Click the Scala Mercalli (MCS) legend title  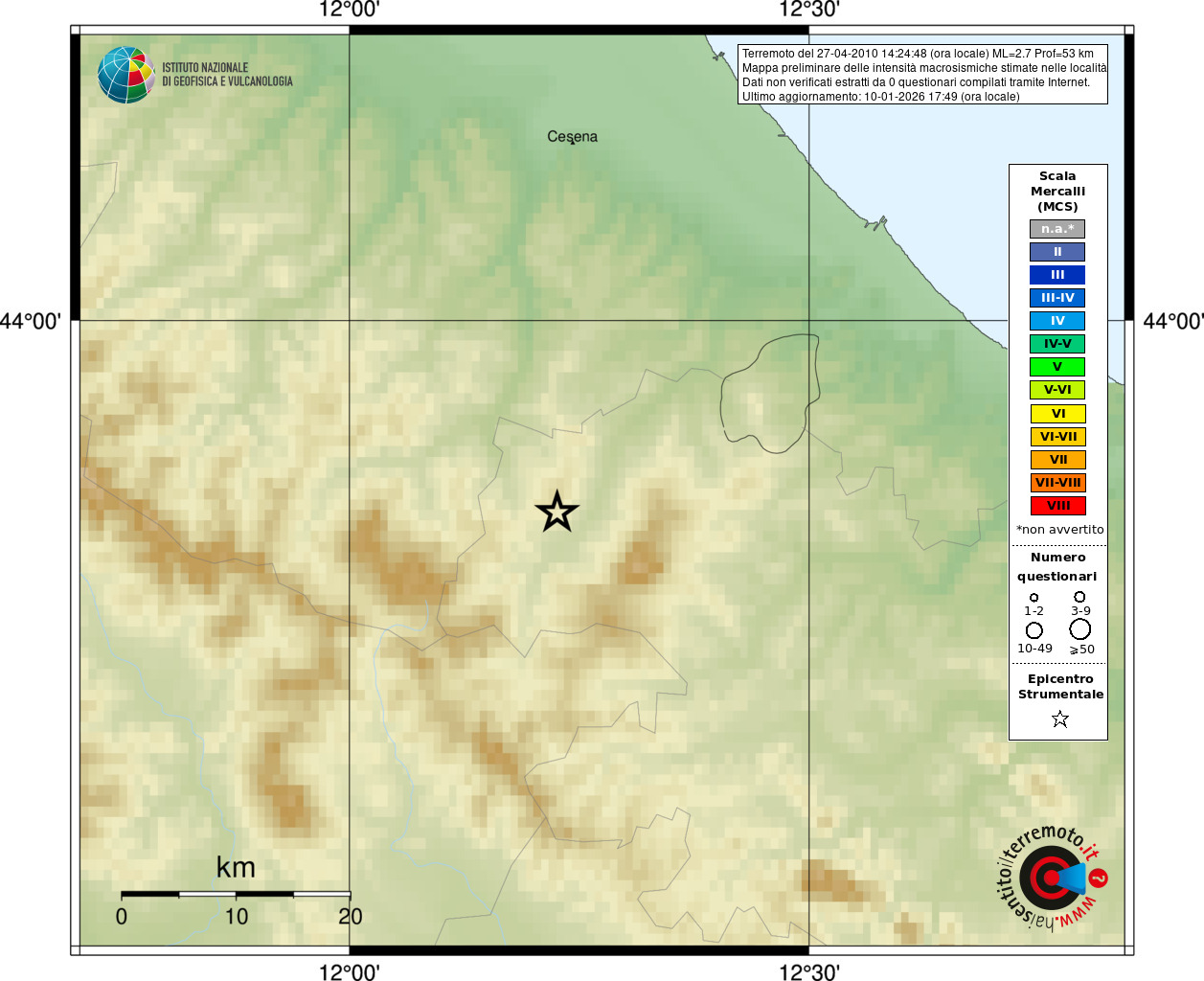point(1057,192)
